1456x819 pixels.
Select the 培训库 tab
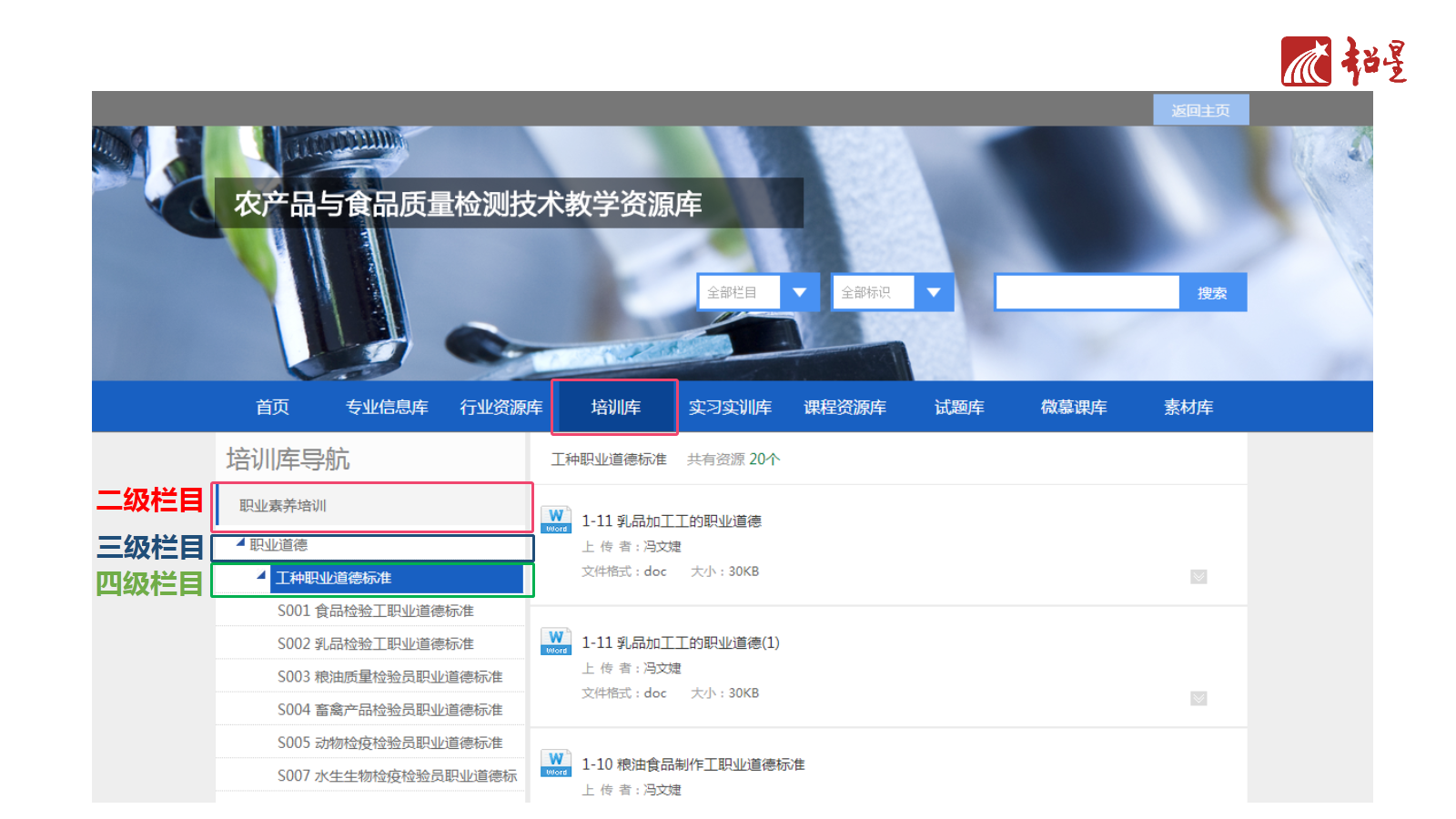[x=615, y=407]
